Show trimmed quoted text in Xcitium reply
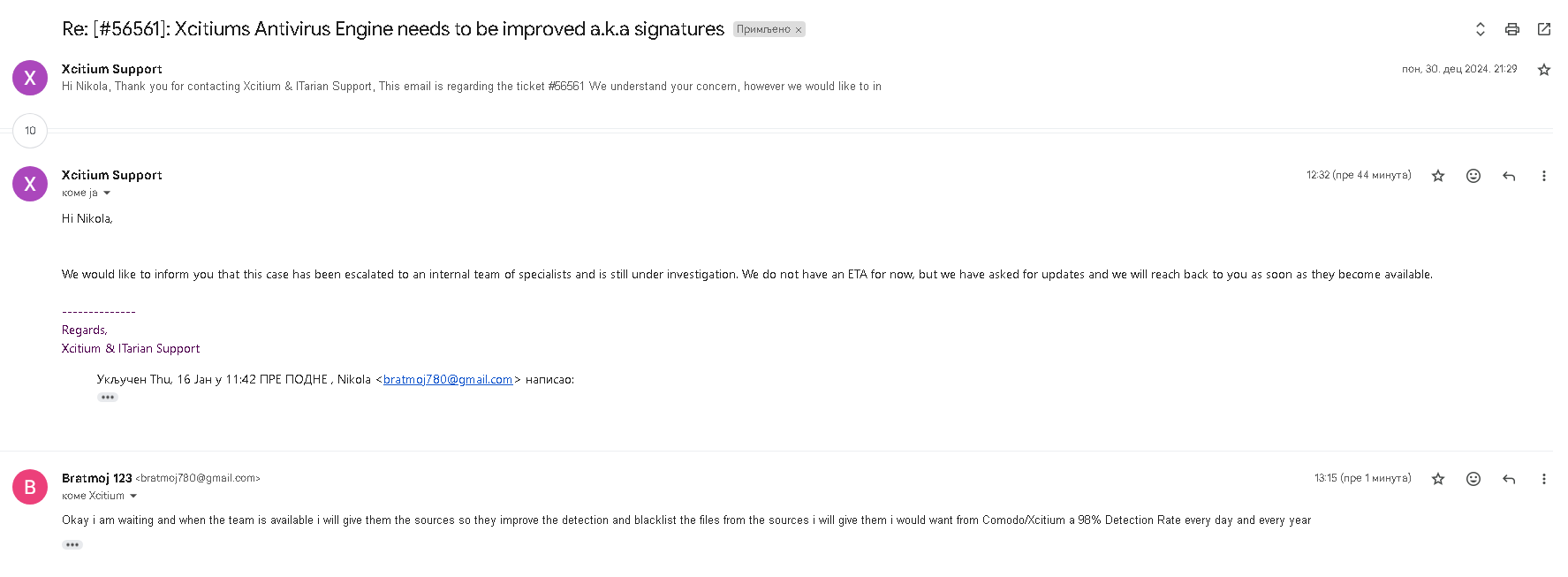This screenshot has width=1568, height=577. [x=108, y=398]
